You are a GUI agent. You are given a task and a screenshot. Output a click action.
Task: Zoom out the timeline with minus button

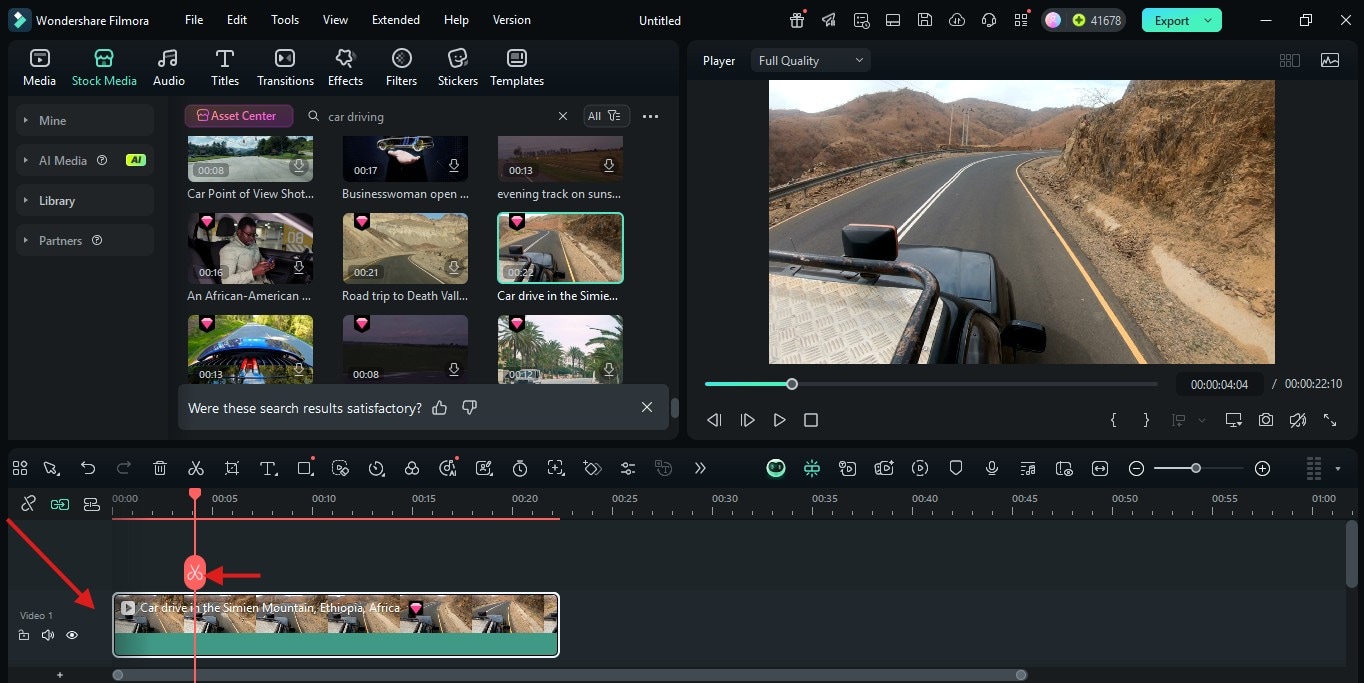[1136, 468]
